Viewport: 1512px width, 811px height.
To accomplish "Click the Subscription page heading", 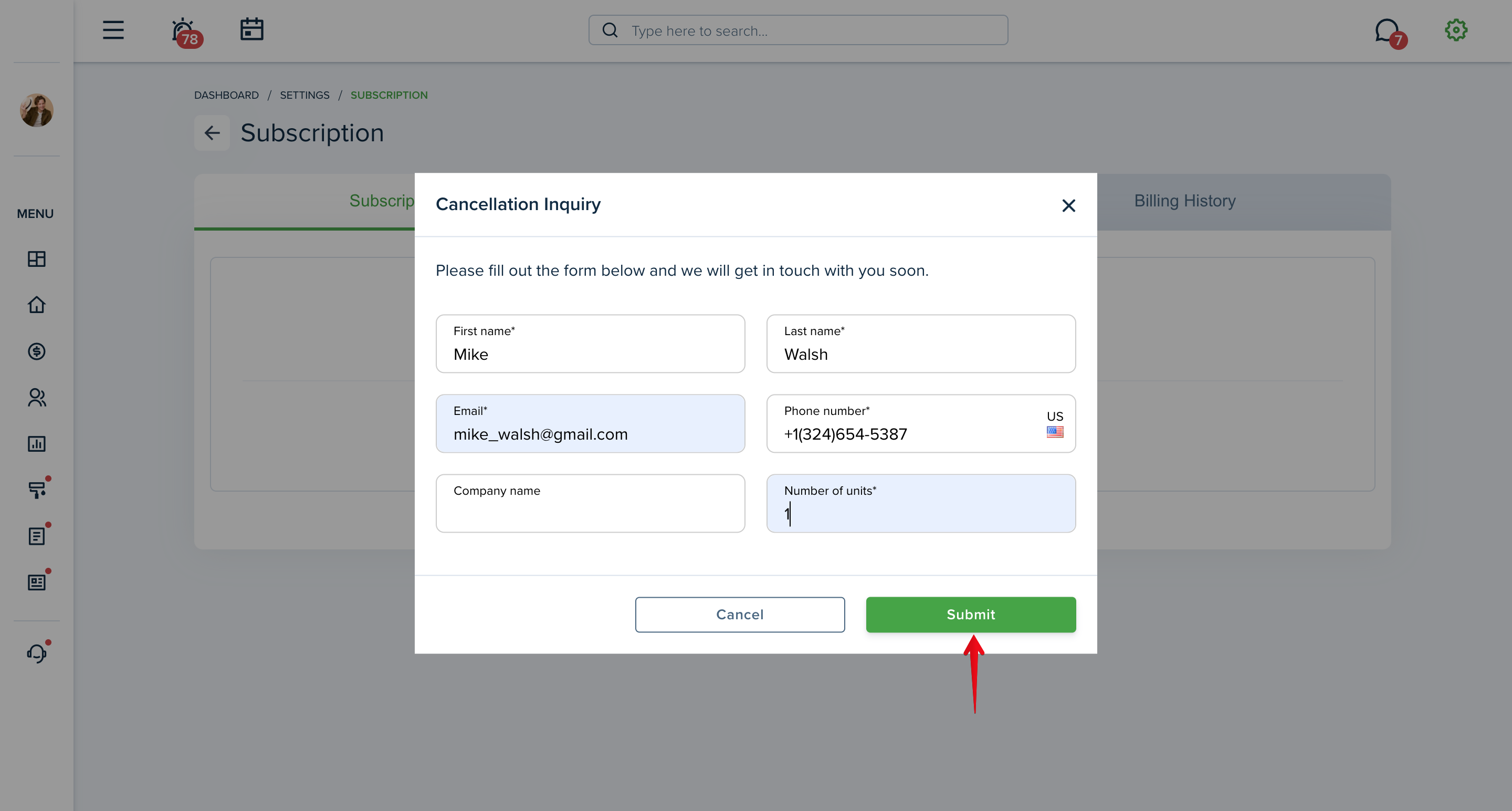I will click(312, 133).
